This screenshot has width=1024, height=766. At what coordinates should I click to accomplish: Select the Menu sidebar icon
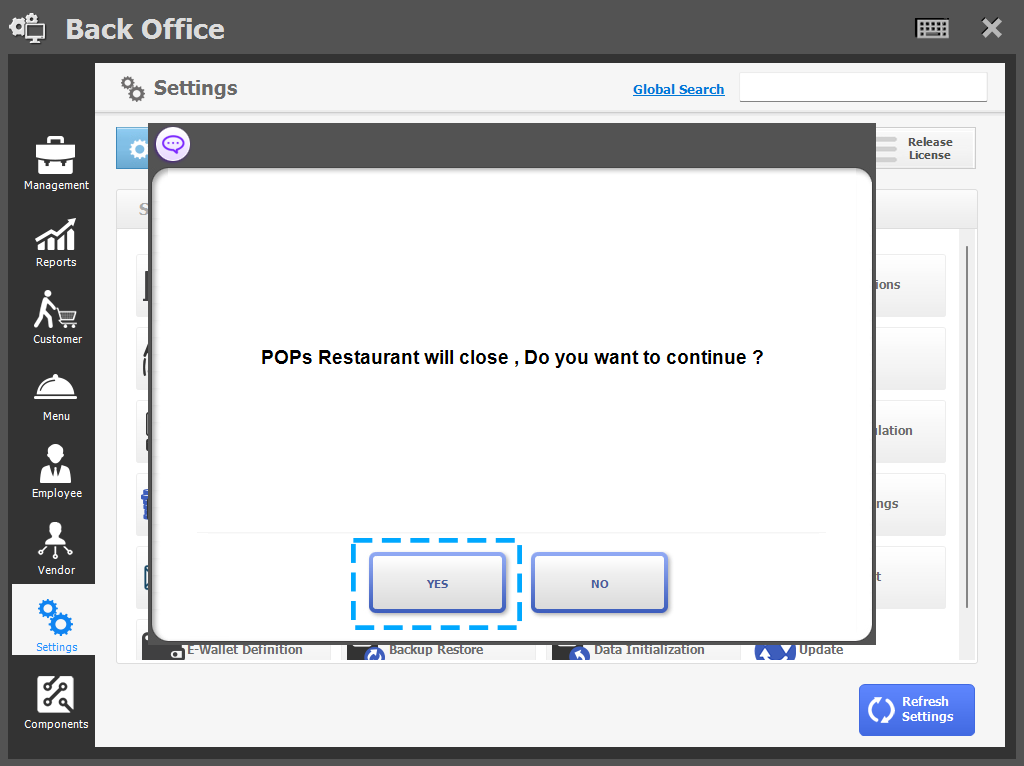click(x=55, y=394)
